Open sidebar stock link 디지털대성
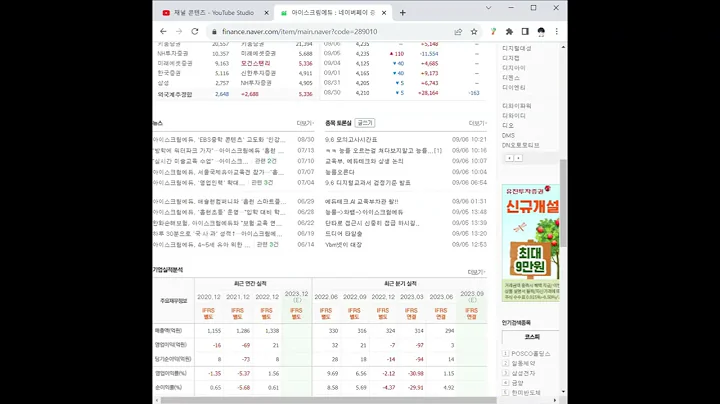Screen dimensions: 720x404 (517, 48)
